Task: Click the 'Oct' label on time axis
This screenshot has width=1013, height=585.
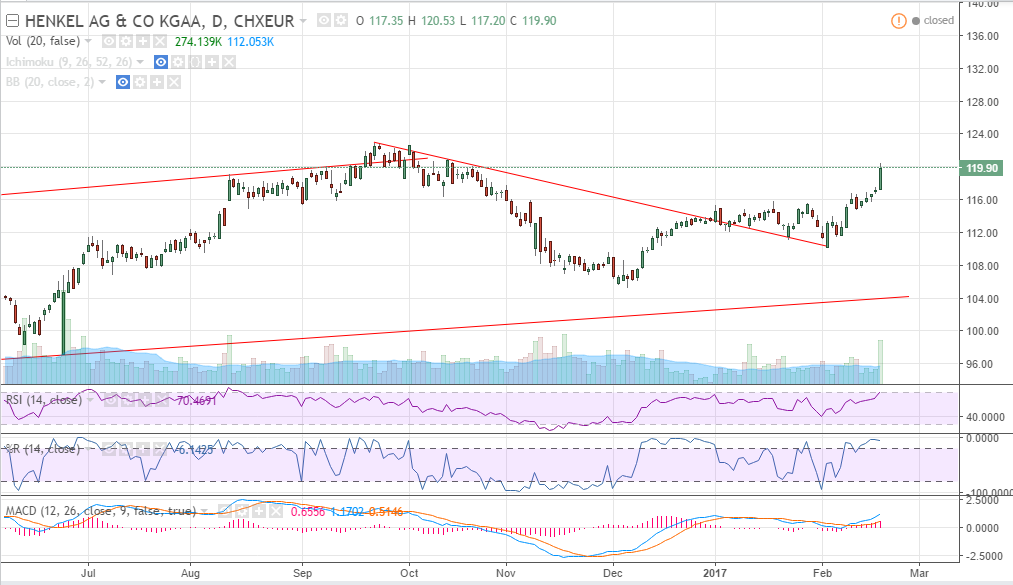Action: point(409,573)
